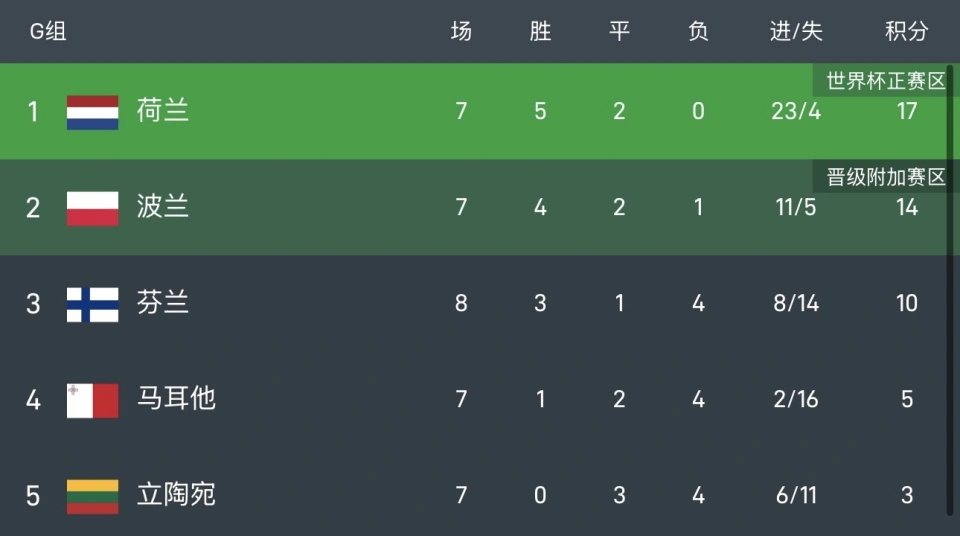Click the 胜 column header
The height and width of the screenshot is (536, 960).
pos(540,31)
